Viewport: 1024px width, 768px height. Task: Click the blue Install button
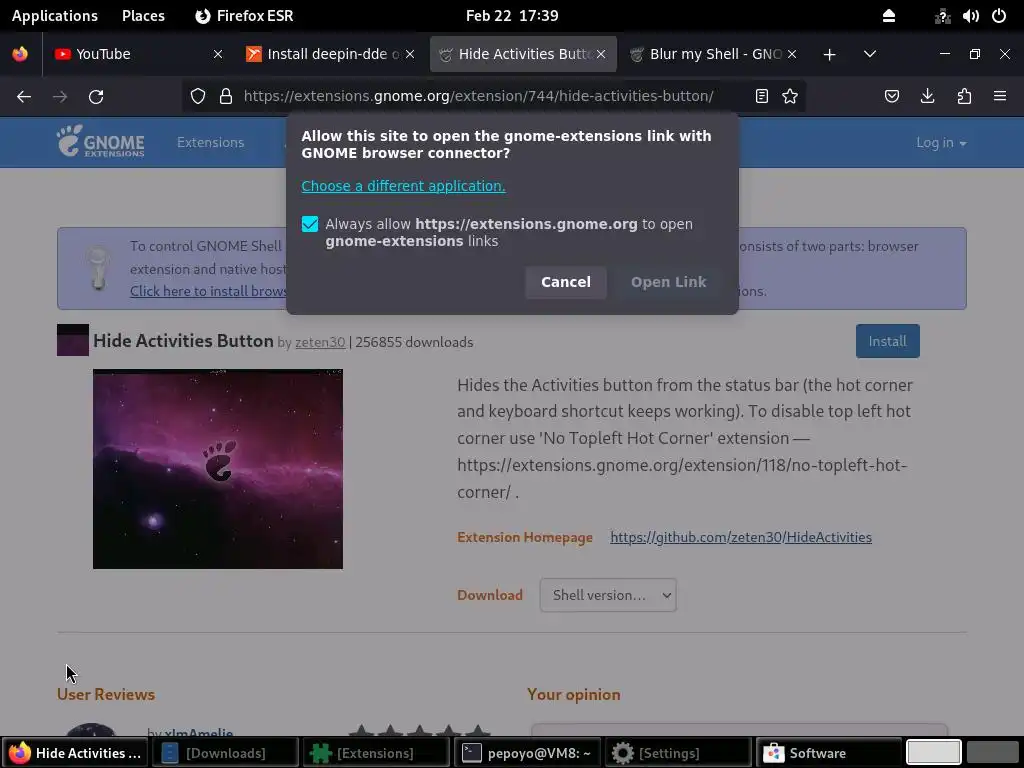point(888,341)
